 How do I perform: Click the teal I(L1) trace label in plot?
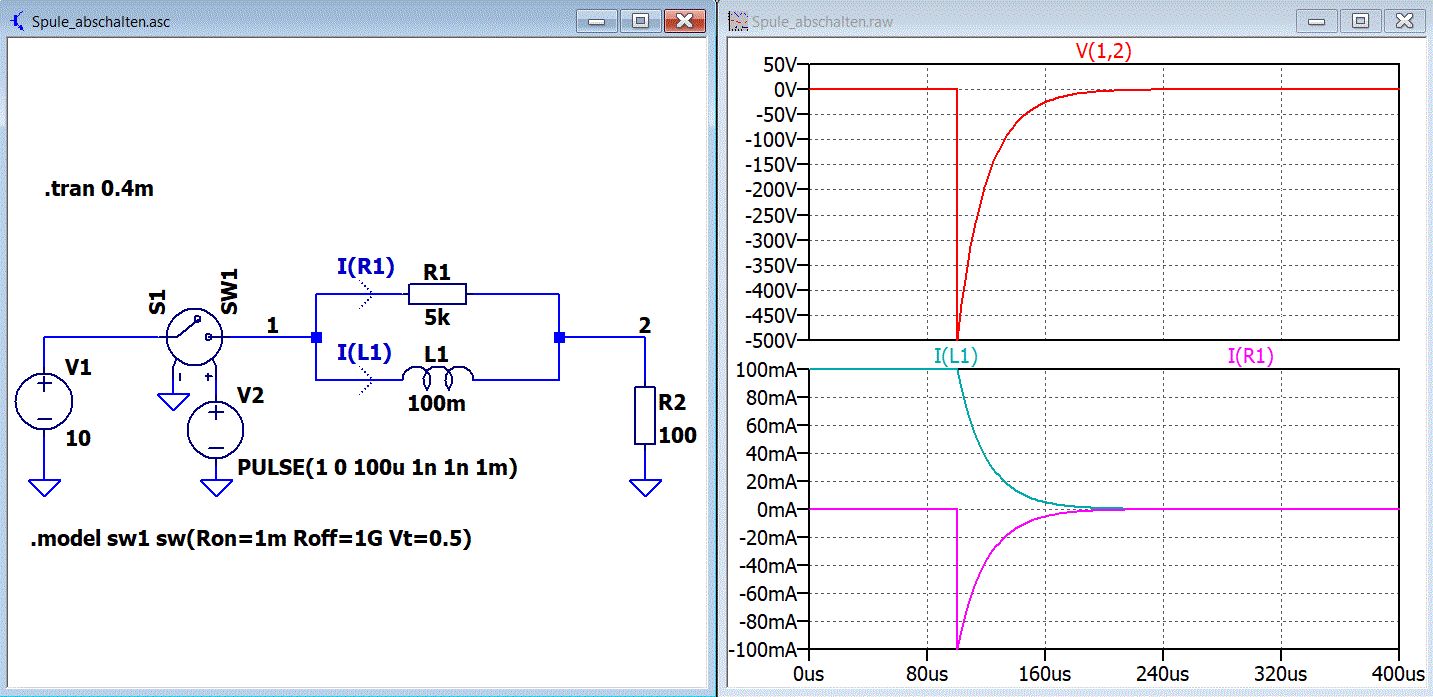point(956,357)
